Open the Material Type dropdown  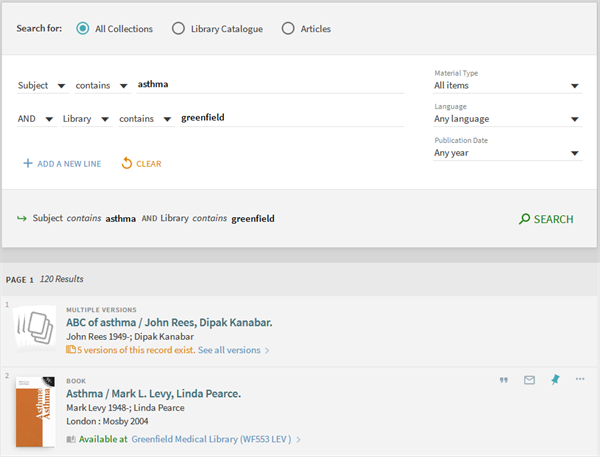click(x=506, y=86)
